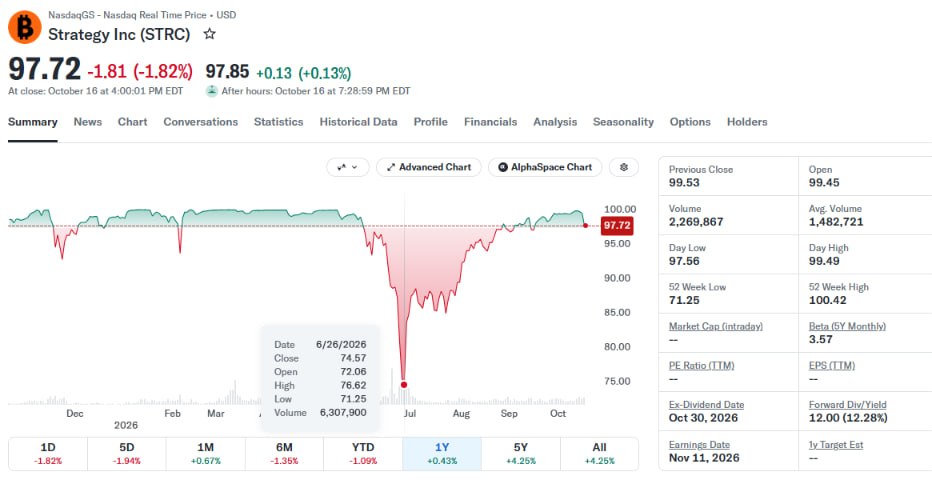932x482 pixels.
Task: Add STRC to watchlist with star icon
Action: point(209,34)
